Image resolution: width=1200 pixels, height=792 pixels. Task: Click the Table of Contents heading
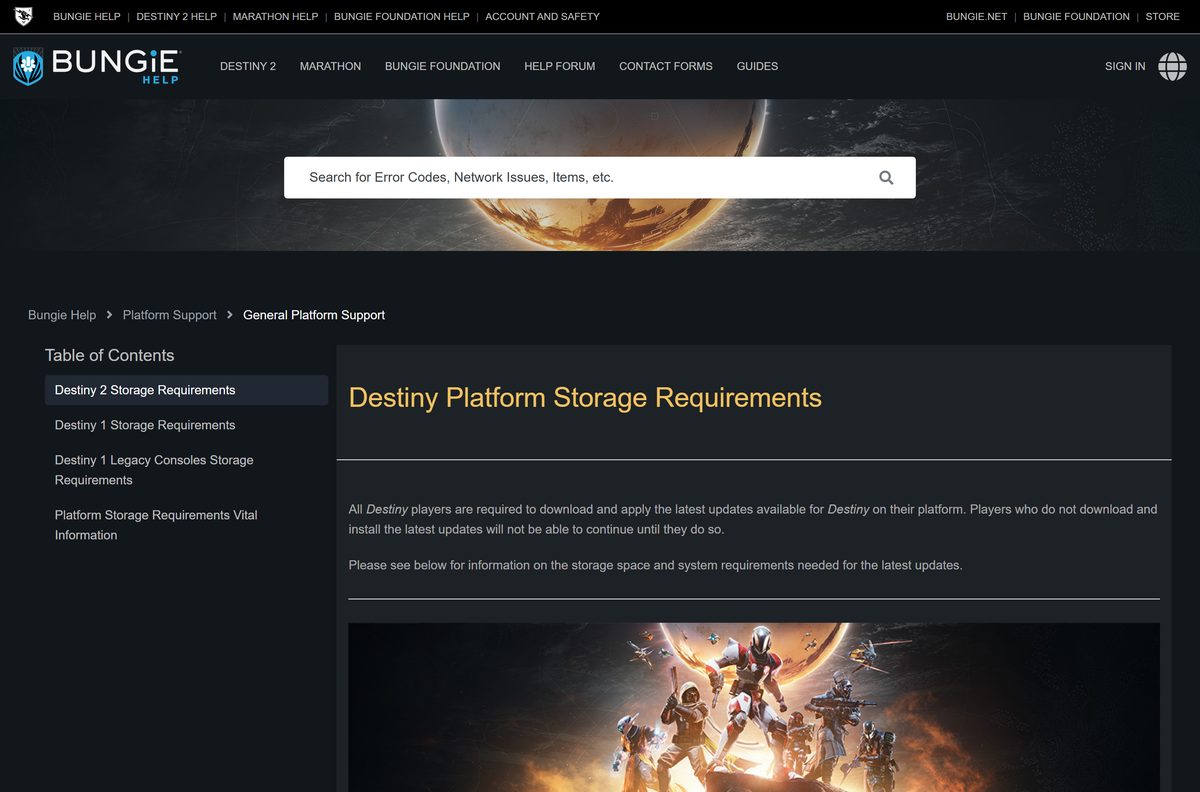pos(110,355)
